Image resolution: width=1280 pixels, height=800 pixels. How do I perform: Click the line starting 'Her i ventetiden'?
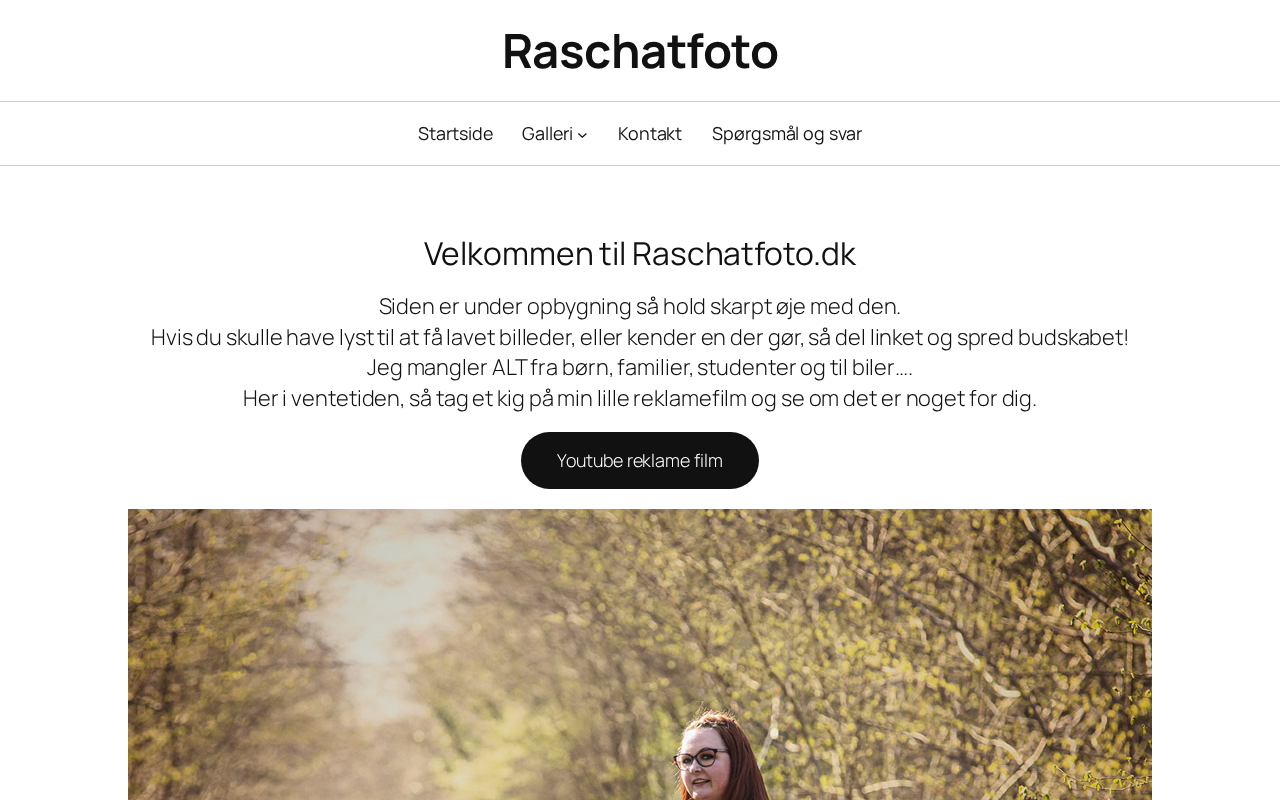640,398
